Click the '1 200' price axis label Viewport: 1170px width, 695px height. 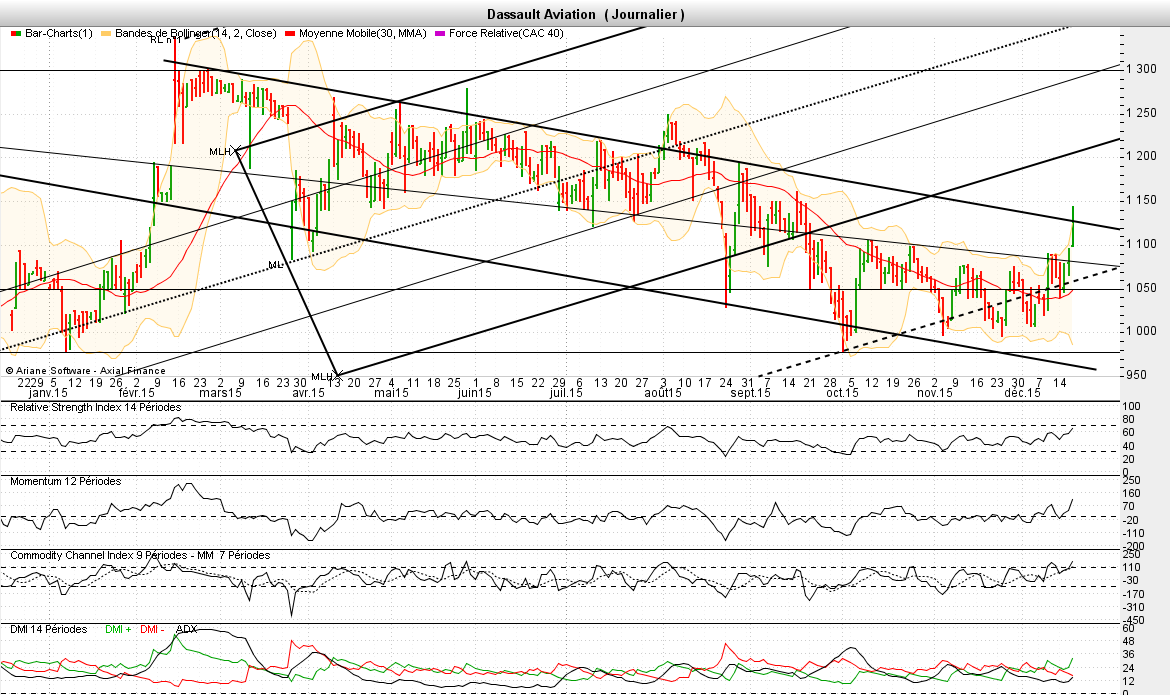click(x=1141, y=156)
